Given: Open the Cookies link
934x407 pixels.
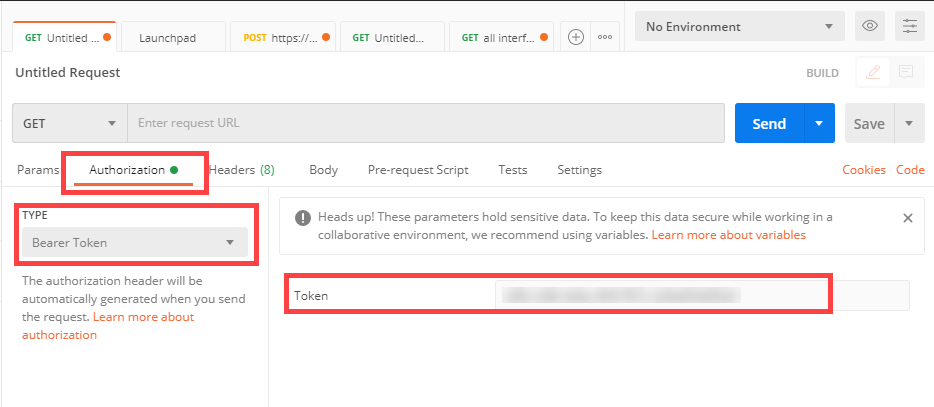Looking at the screenshot, I should point(864,170).
